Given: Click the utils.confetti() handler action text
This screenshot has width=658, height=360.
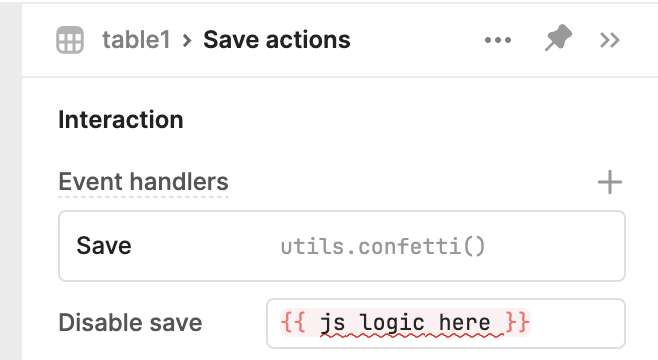Looking at the screenshot, I should 383,246.
